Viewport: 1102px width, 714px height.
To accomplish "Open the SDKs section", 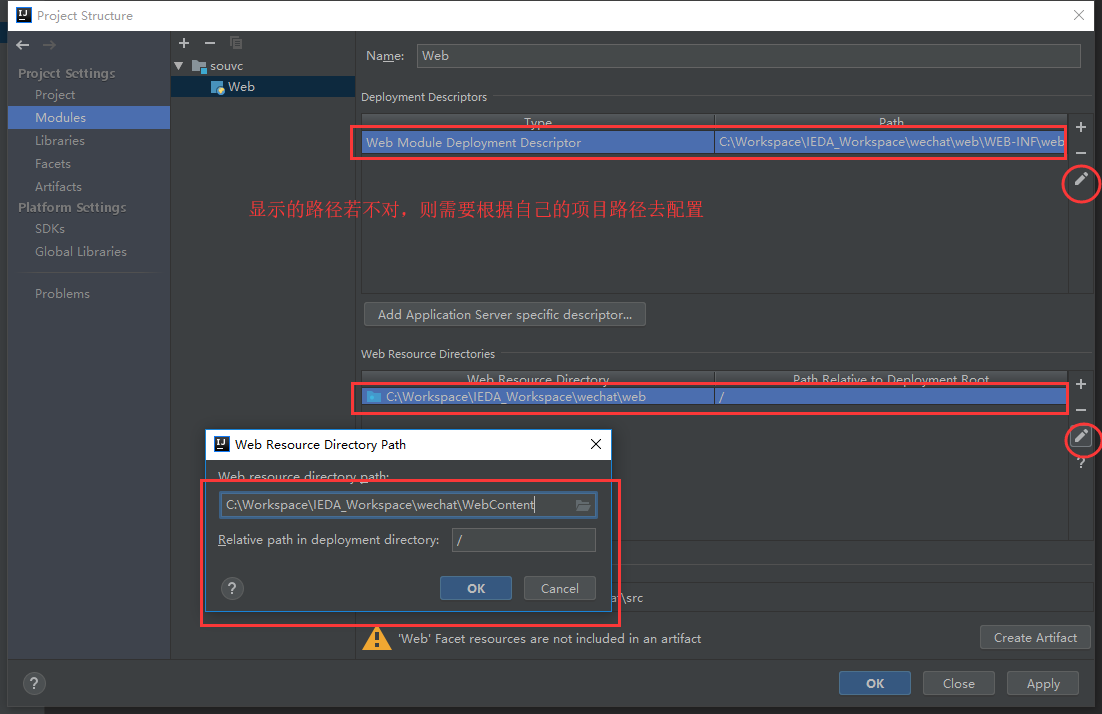I will tap(50, 229).
